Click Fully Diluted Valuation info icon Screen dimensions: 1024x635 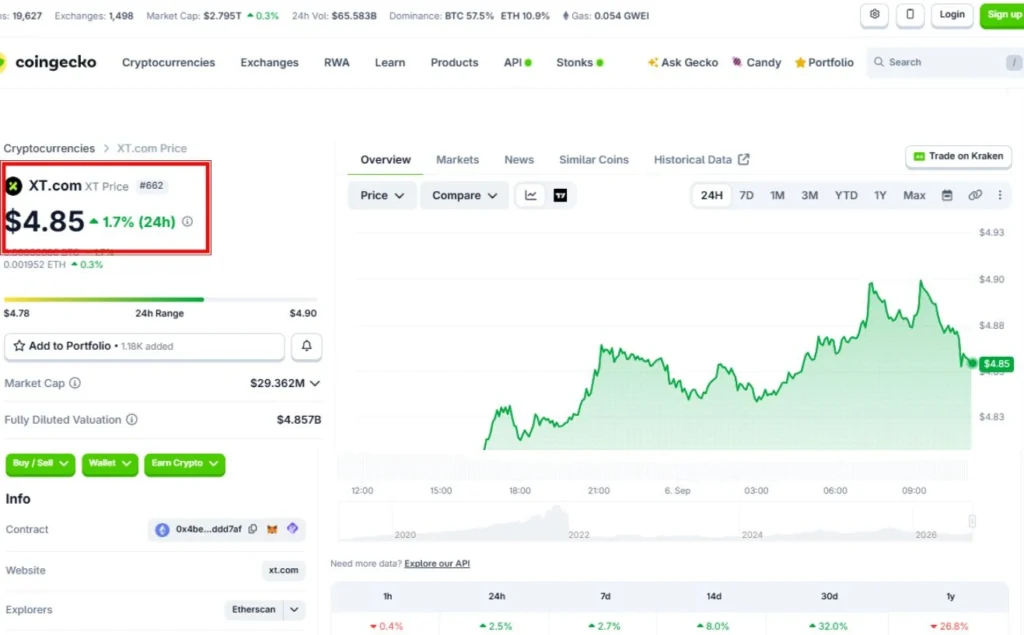(132, 419)
